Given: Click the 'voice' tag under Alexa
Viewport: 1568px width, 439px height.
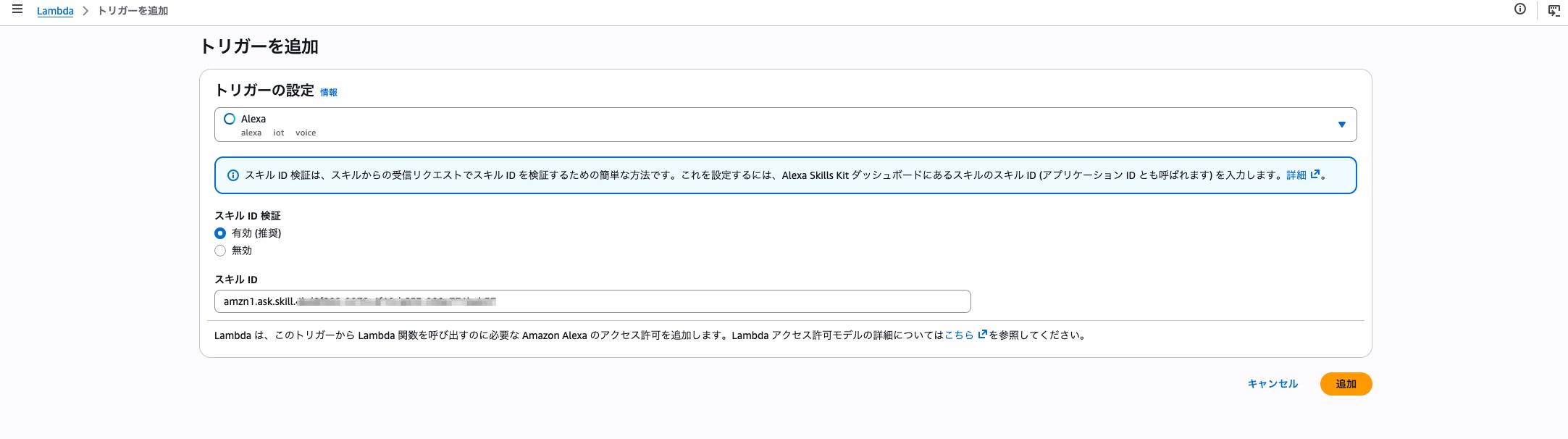Looking at the screenshot, I should pyautogui.click(x=306, y=133).
